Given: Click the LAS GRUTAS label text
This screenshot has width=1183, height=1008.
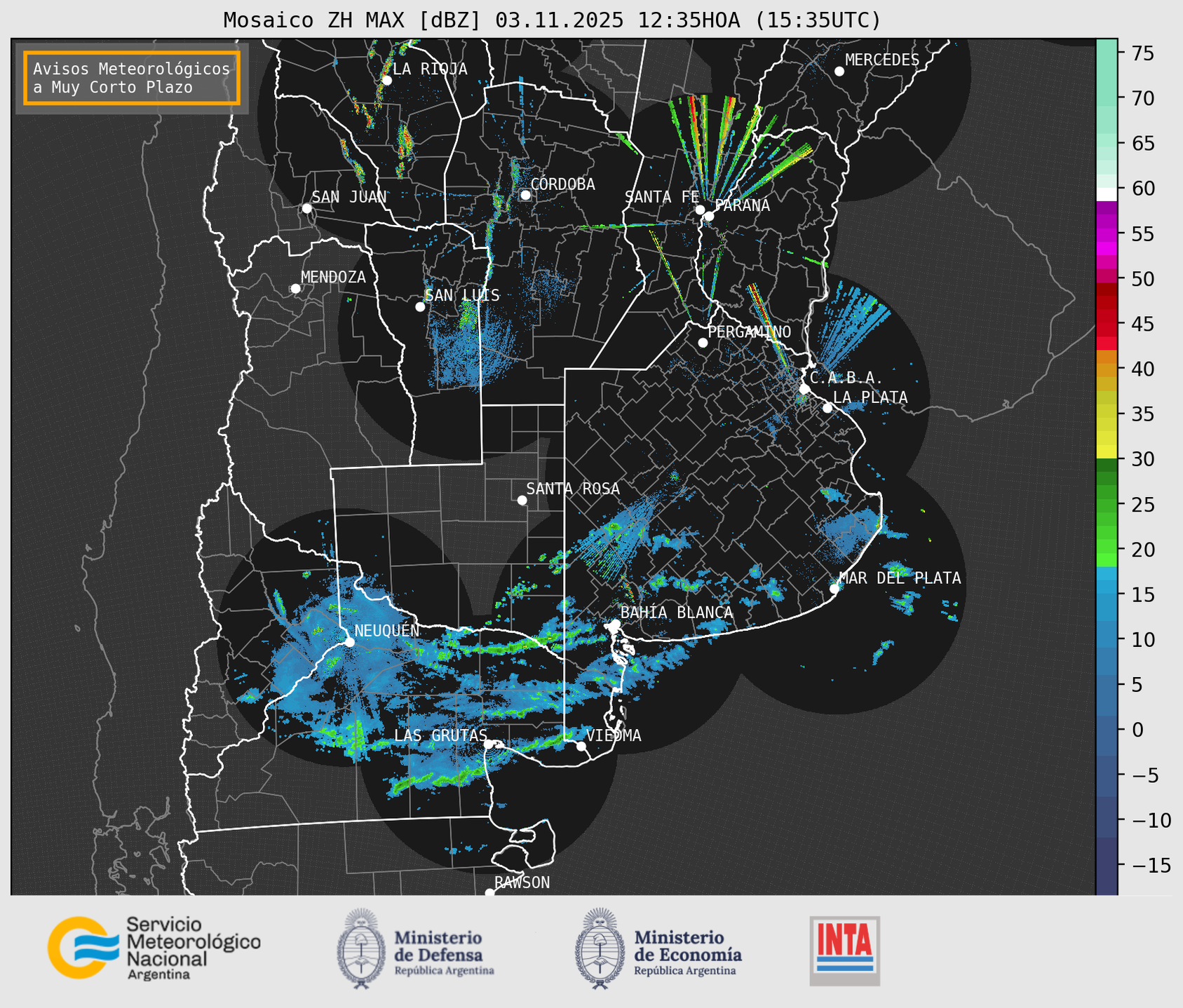Looking at the screenshot, I should click(440, 735).
